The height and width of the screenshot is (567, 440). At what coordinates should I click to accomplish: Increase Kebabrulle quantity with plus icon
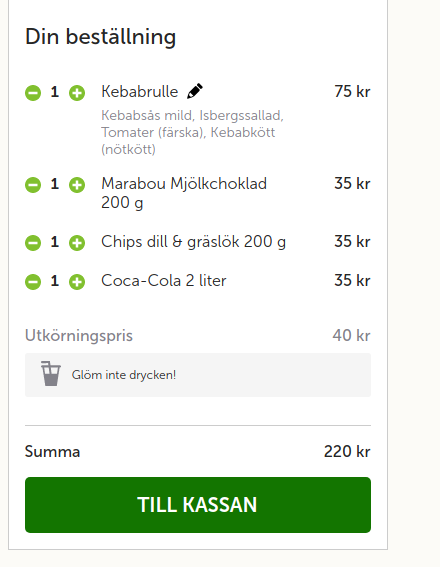77,93
